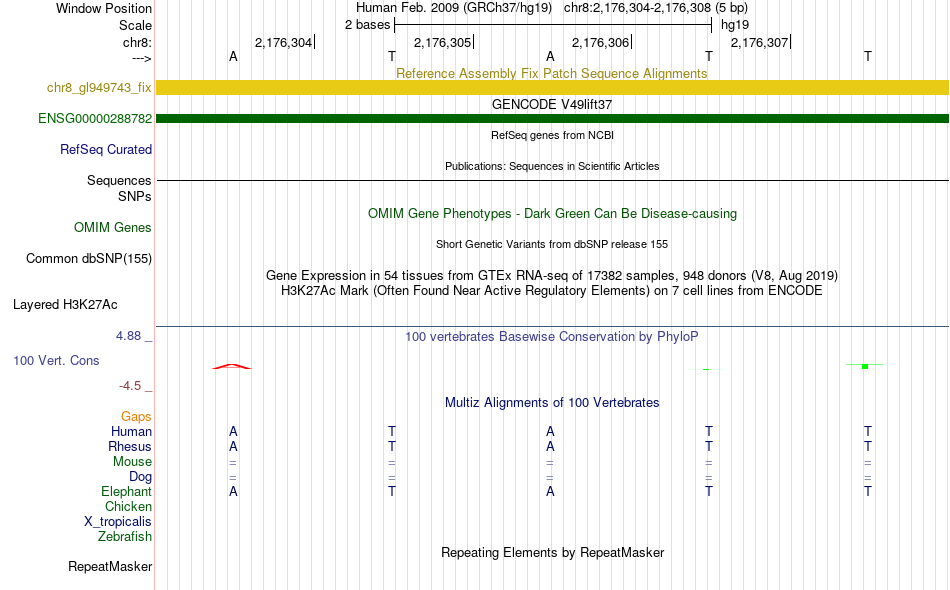Click the GTEx Gene Expression in 54 tissues title
950x590 pixels.
pyautogui.click(x=552, y=276)
